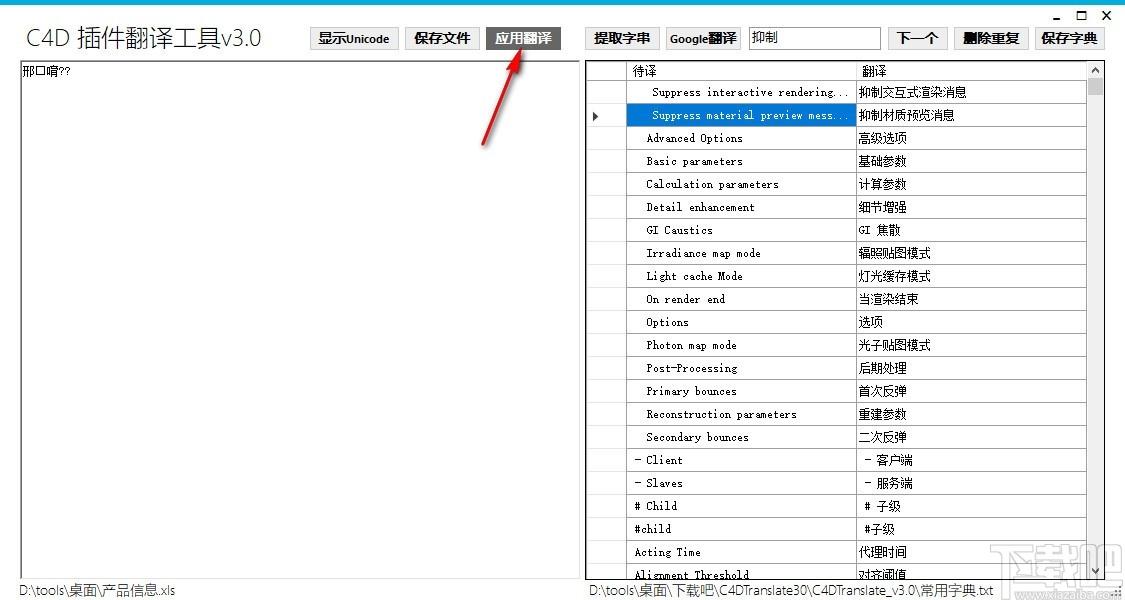Sort by the 翻译 column header
1125x600 pixels.
(x=971, y=70)
